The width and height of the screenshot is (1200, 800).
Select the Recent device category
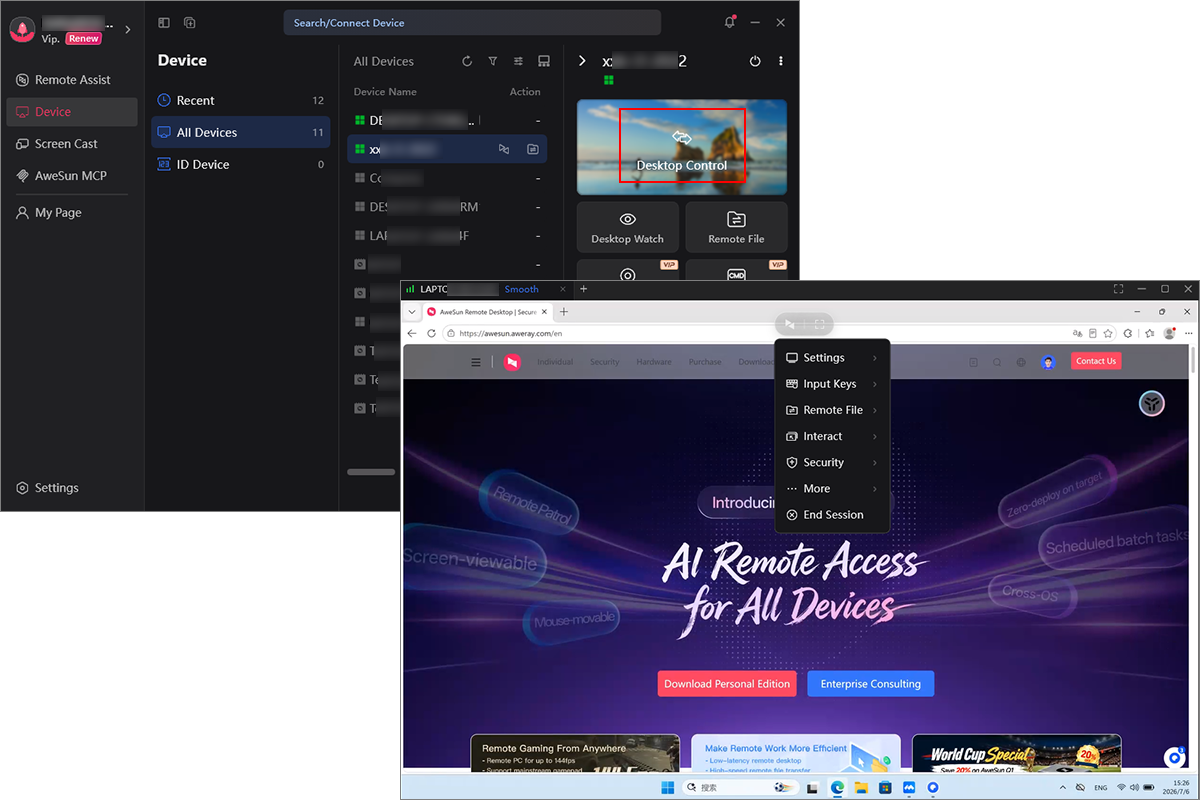click(240, 100)
